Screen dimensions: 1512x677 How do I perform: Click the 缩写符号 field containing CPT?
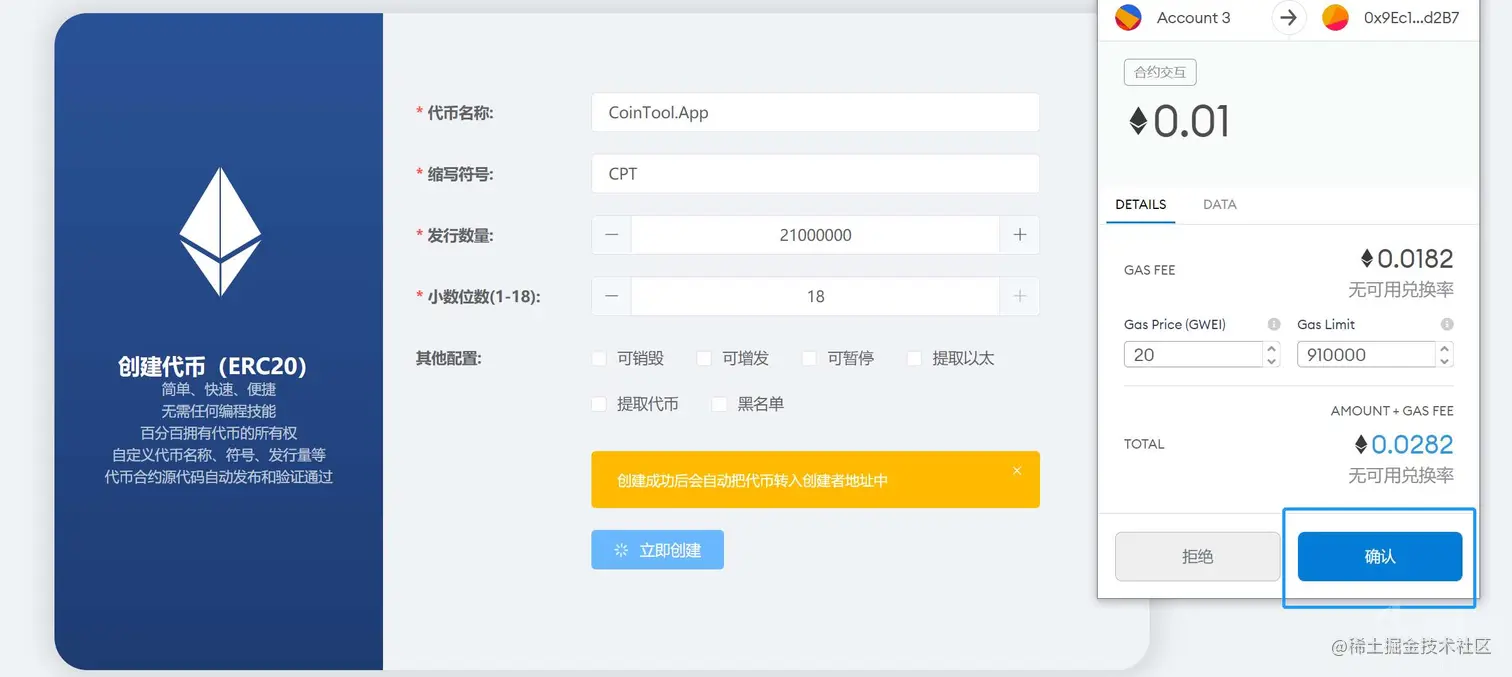pos(815,173)
